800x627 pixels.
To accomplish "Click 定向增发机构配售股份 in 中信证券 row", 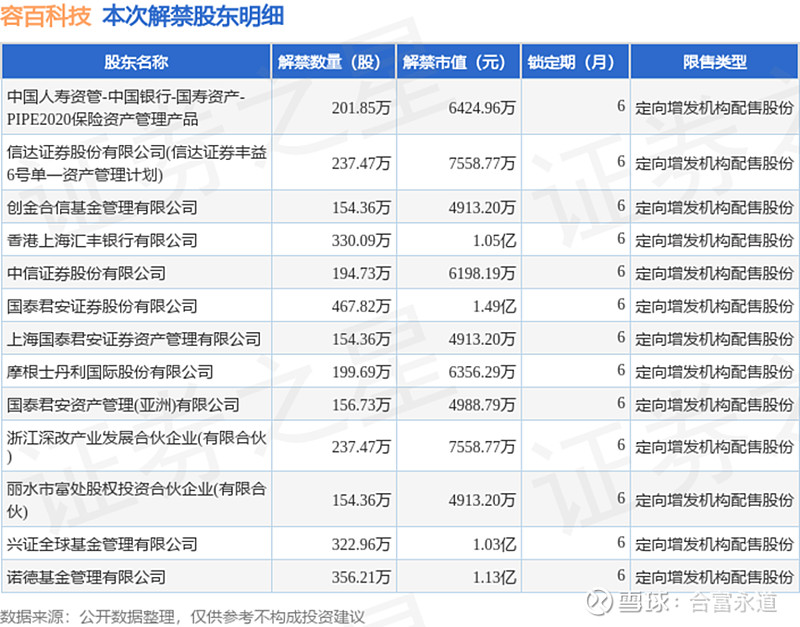I will [714, 273].
